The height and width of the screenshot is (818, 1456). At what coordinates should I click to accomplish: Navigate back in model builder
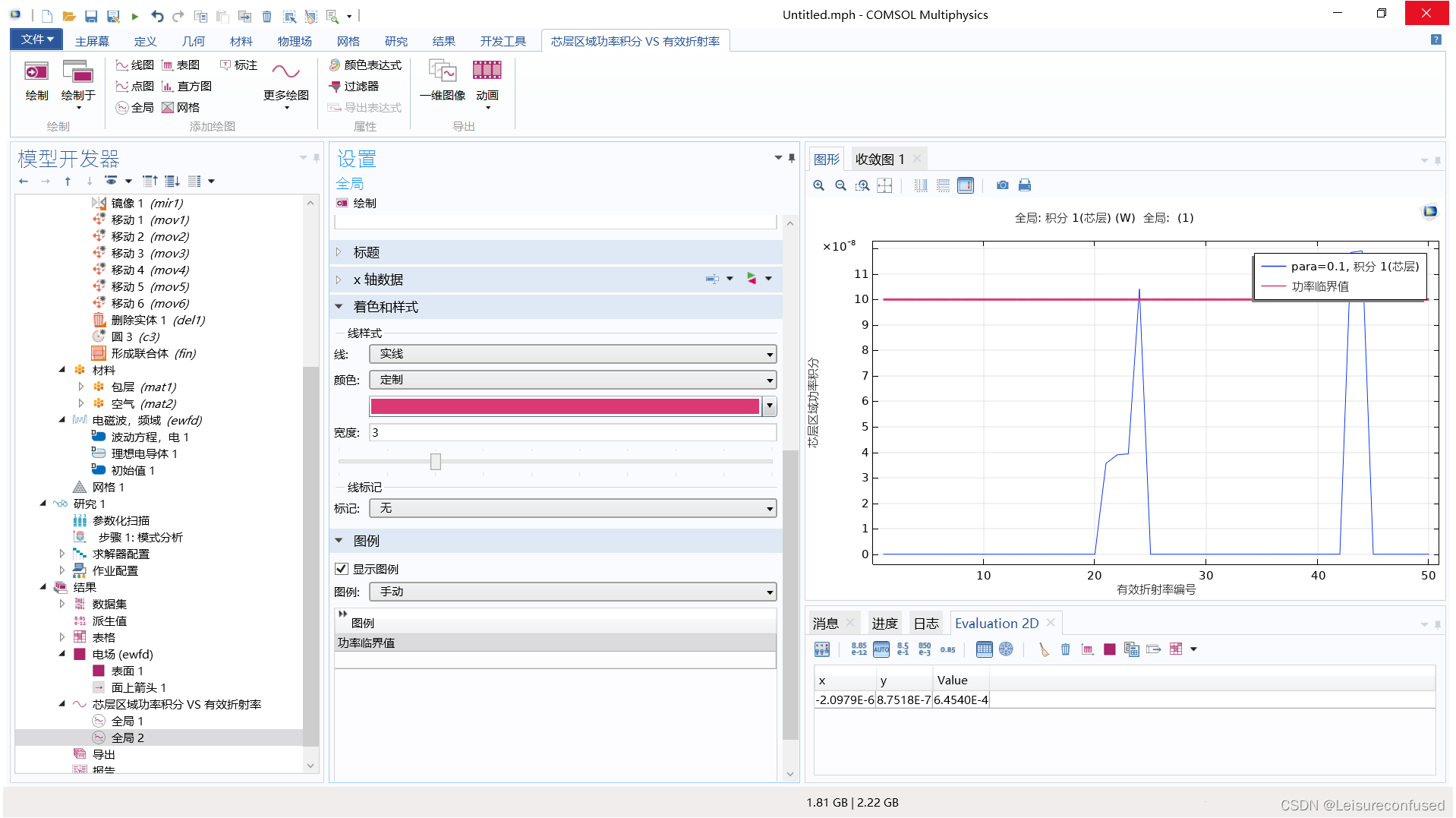pyautogui.click(x=24, y=182)
